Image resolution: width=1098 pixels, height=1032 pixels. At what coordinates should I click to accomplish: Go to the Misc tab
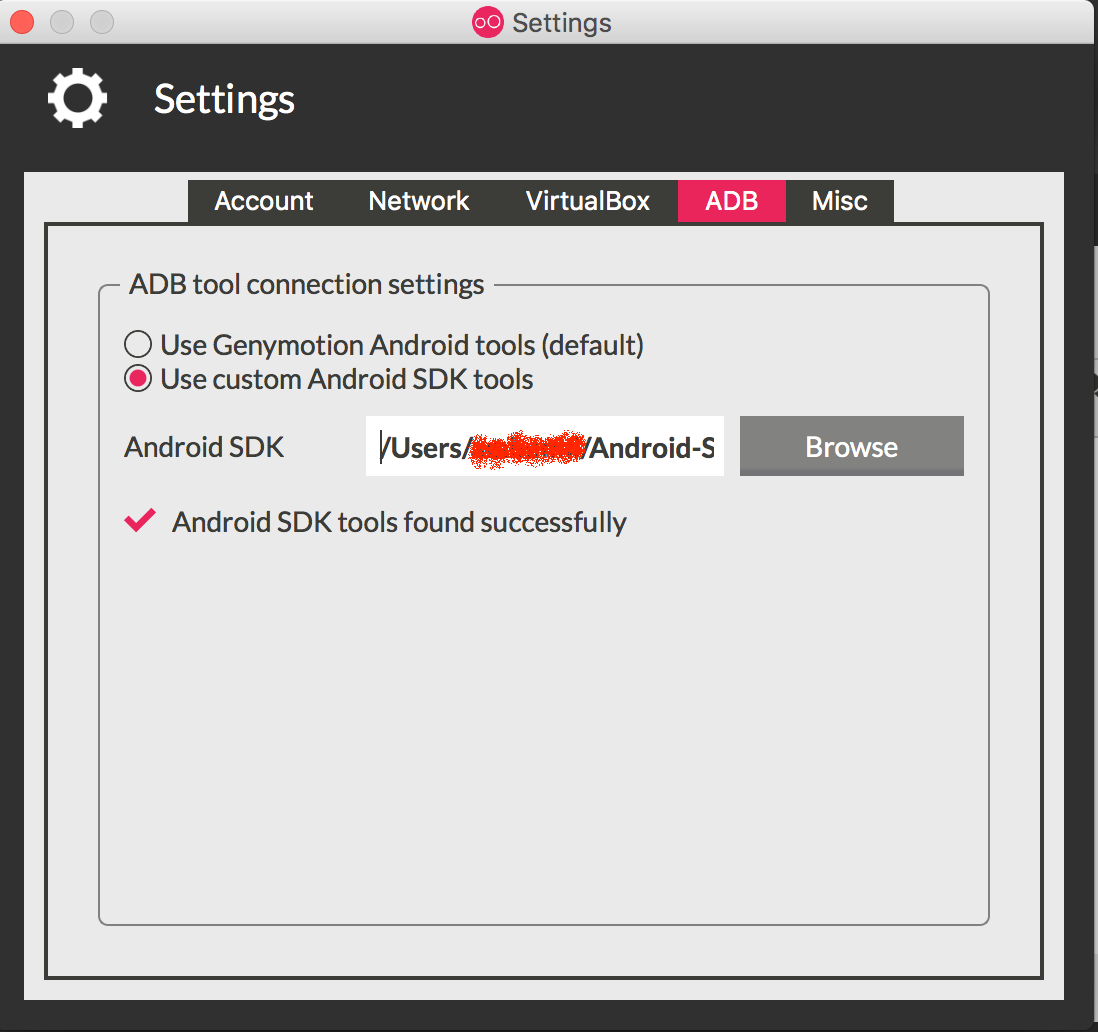coord(840,201)
